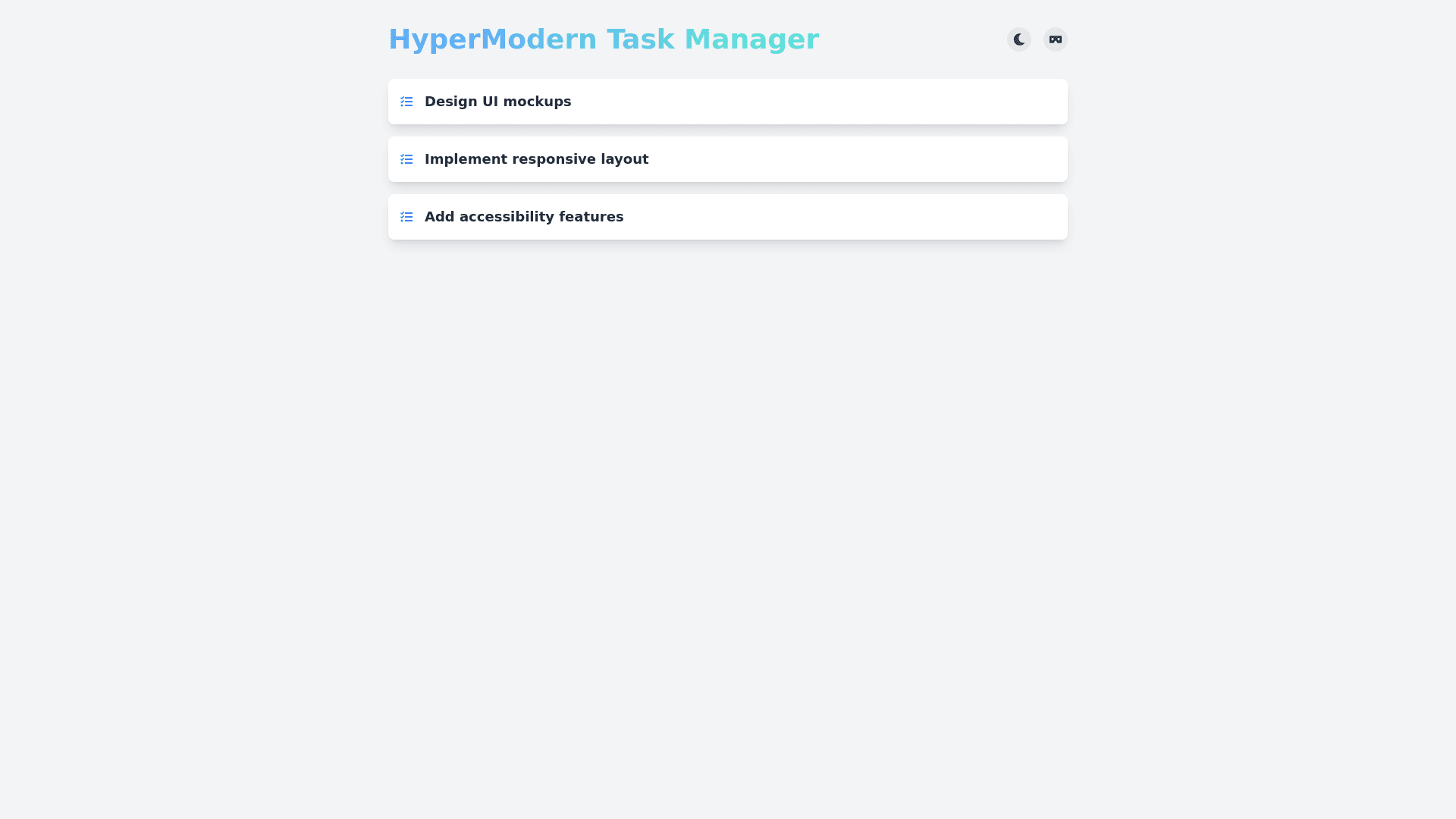Open the Implement responsive layout task
Screen dimensions: 1456x819
[x=536, y=159]
